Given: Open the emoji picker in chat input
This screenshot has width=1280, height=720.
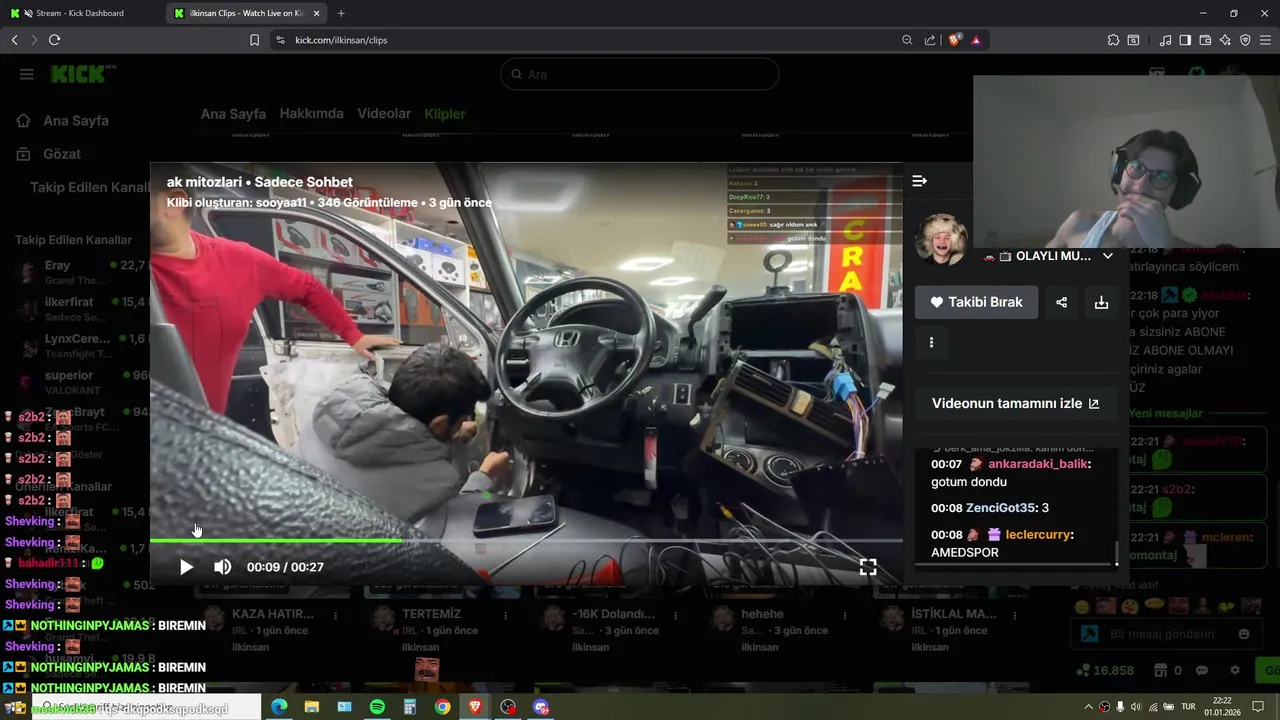Looking at the screenshot, I should [x=1244, y=634].
